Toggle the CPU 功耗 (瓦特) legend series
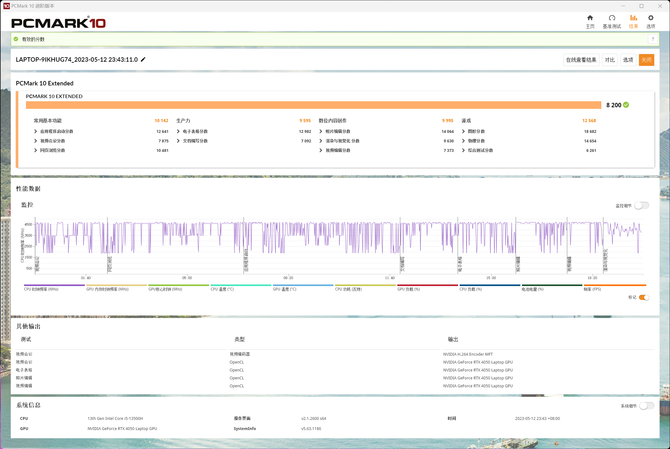 pyautogui.click(x=365, y=287)
